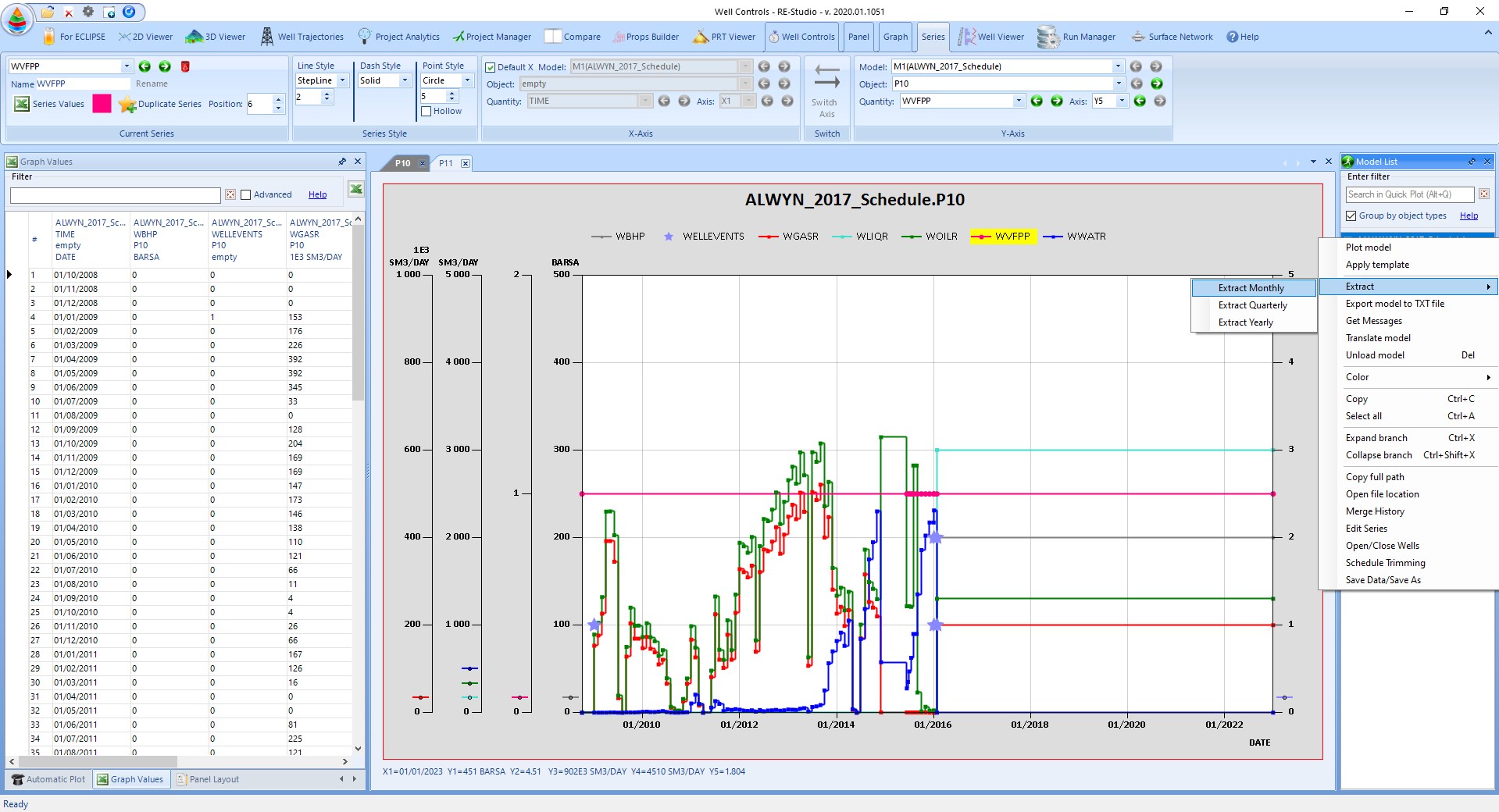Enable the Advanced filter checkbox

(246, 195)
